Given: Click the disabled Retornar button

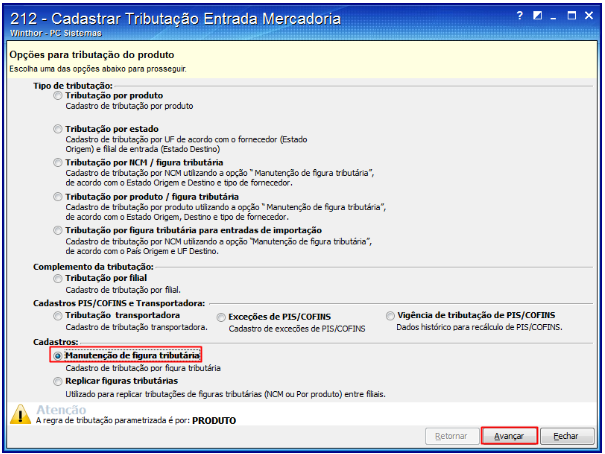Looking at the screenshot, I should (452, 436).
